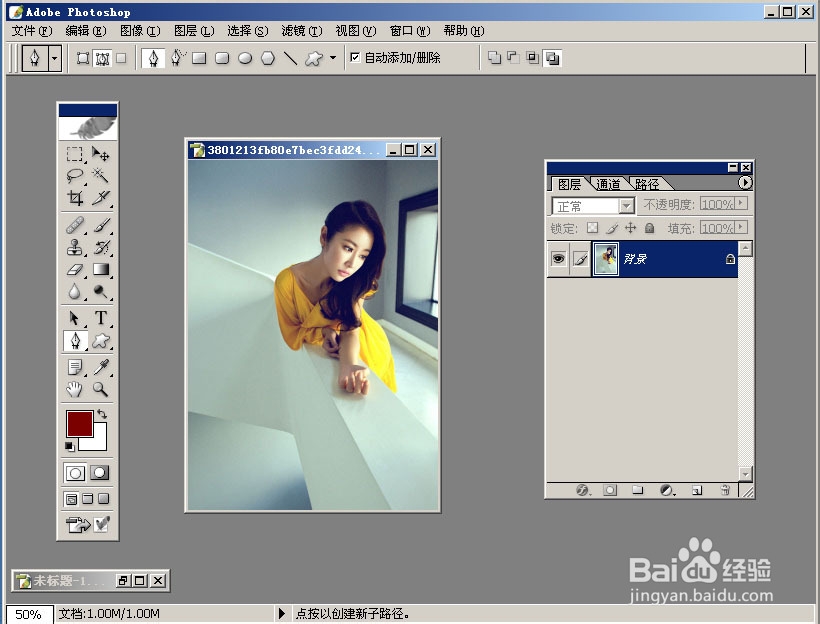
Task: Select the Lasso tool
Action: pyautogui.click(x=75, y=176)
